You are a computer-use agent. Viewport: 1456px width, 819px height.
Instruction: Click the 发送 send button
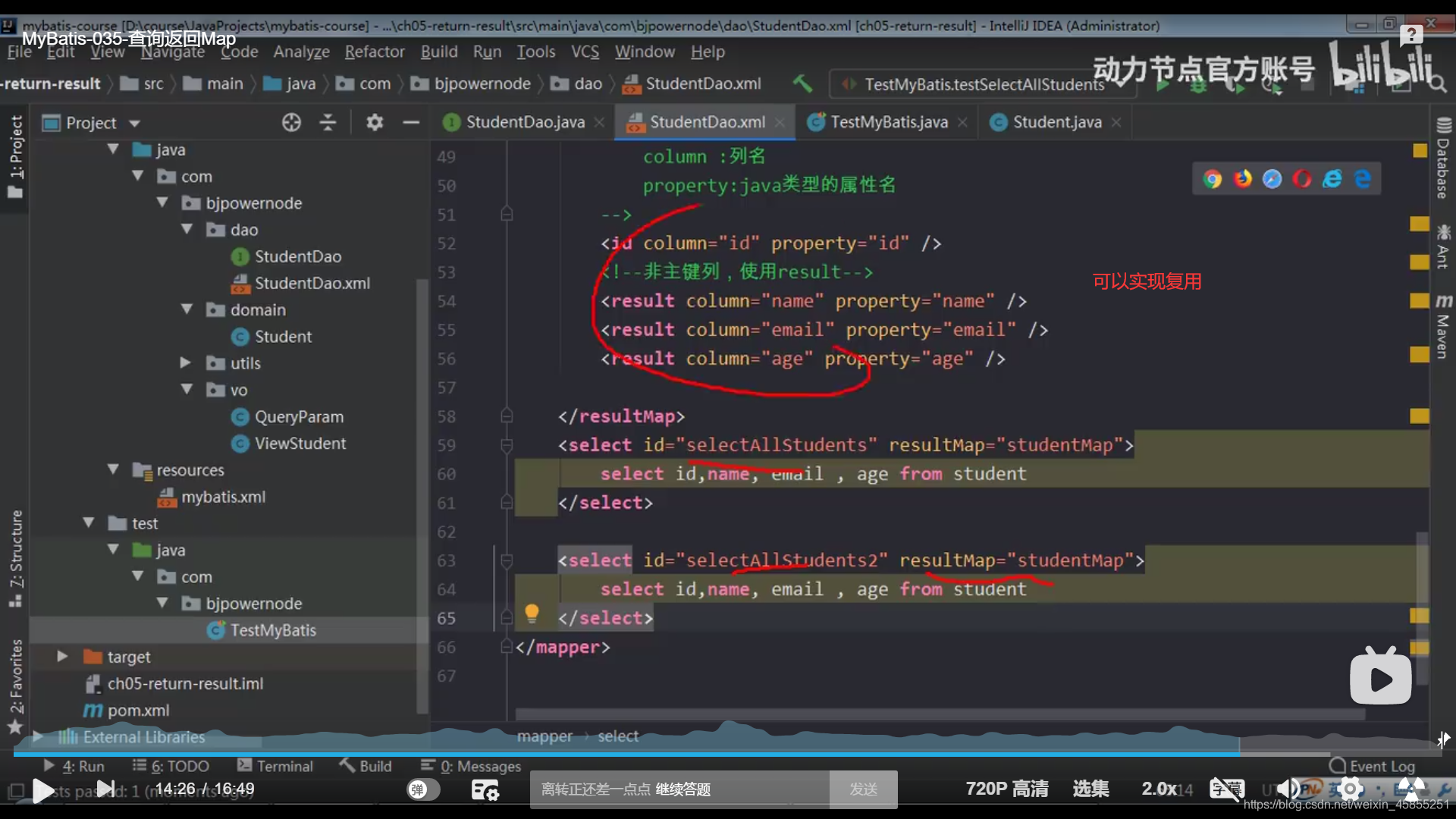(863, 789)
